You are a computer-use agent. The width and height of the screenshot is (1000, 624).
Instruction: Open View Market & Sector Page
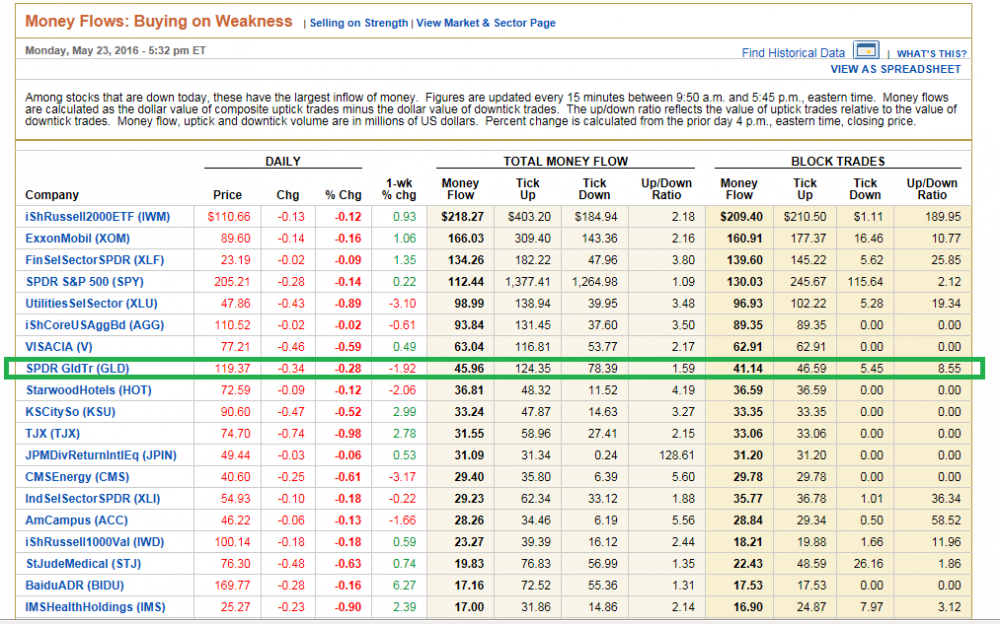[486, 23]
